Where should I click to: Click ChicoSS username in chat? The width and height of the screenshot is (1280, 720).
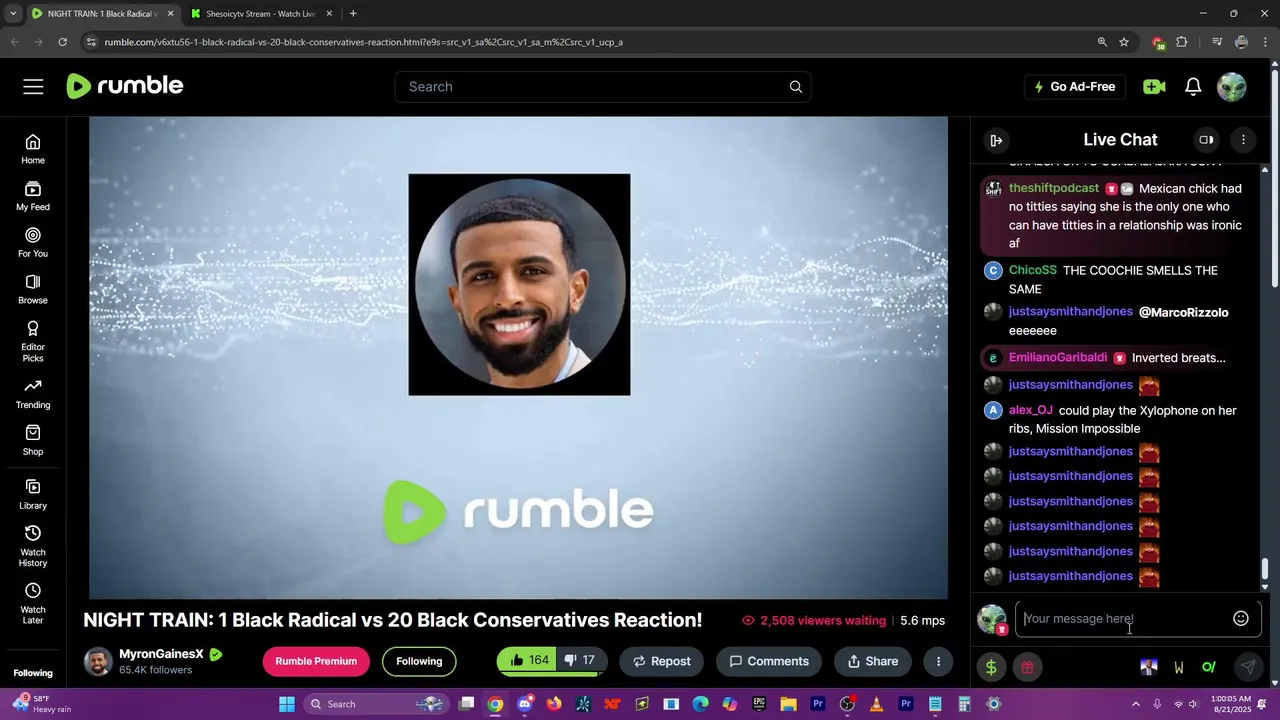pos(1033,270)
